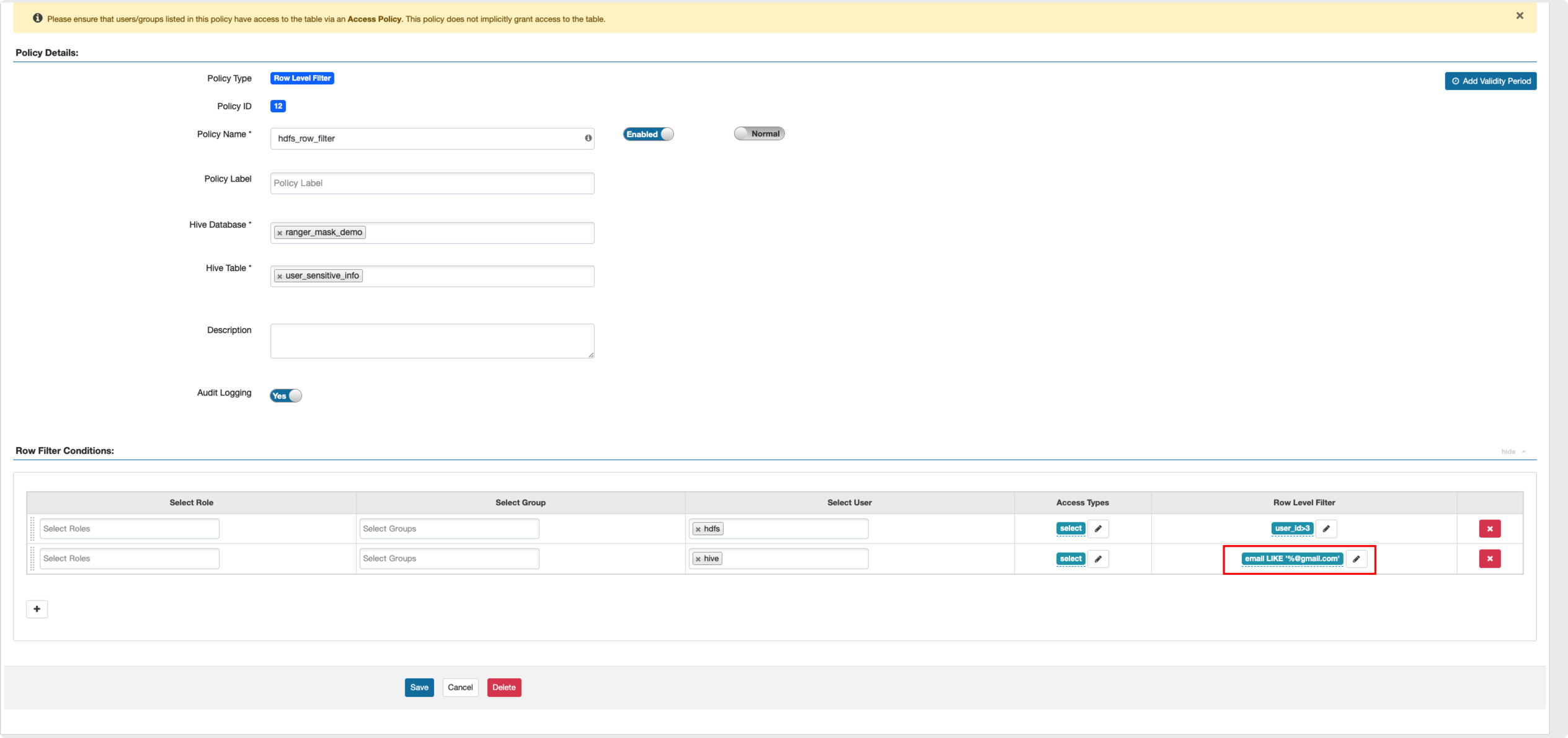The image size is (1568, 738).
Task: Click the policy name info icon
Action: coord(588,138)
